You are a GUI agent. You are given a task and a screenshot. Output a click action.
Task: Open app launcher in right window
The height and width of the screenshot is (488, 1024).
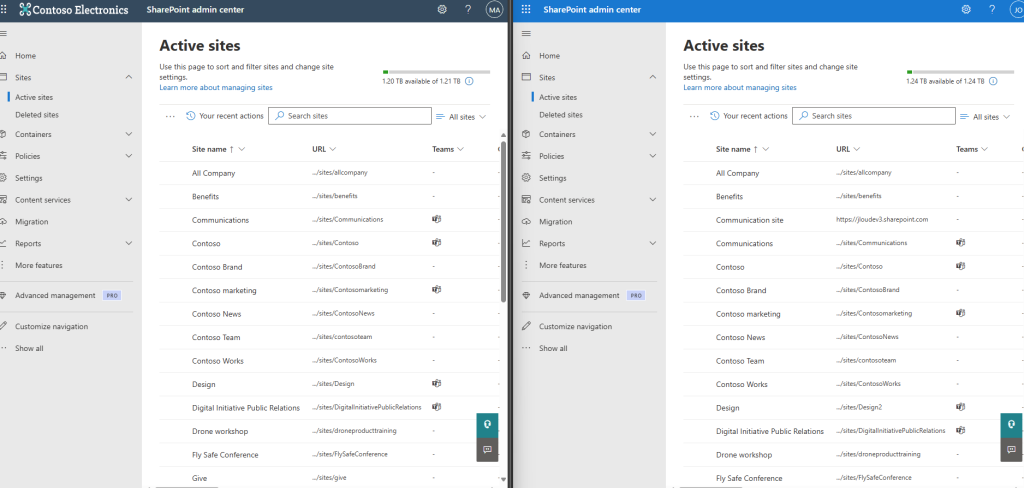pos(526,9)
